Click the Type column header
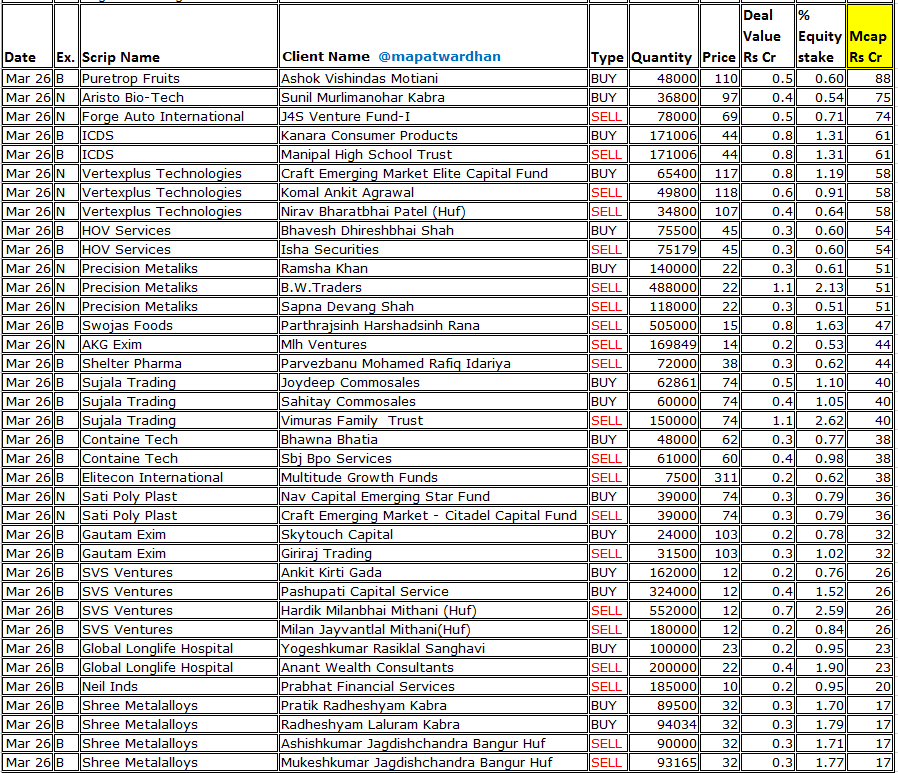898x773 pixels. pyautogui.click(x=608, y=37)
